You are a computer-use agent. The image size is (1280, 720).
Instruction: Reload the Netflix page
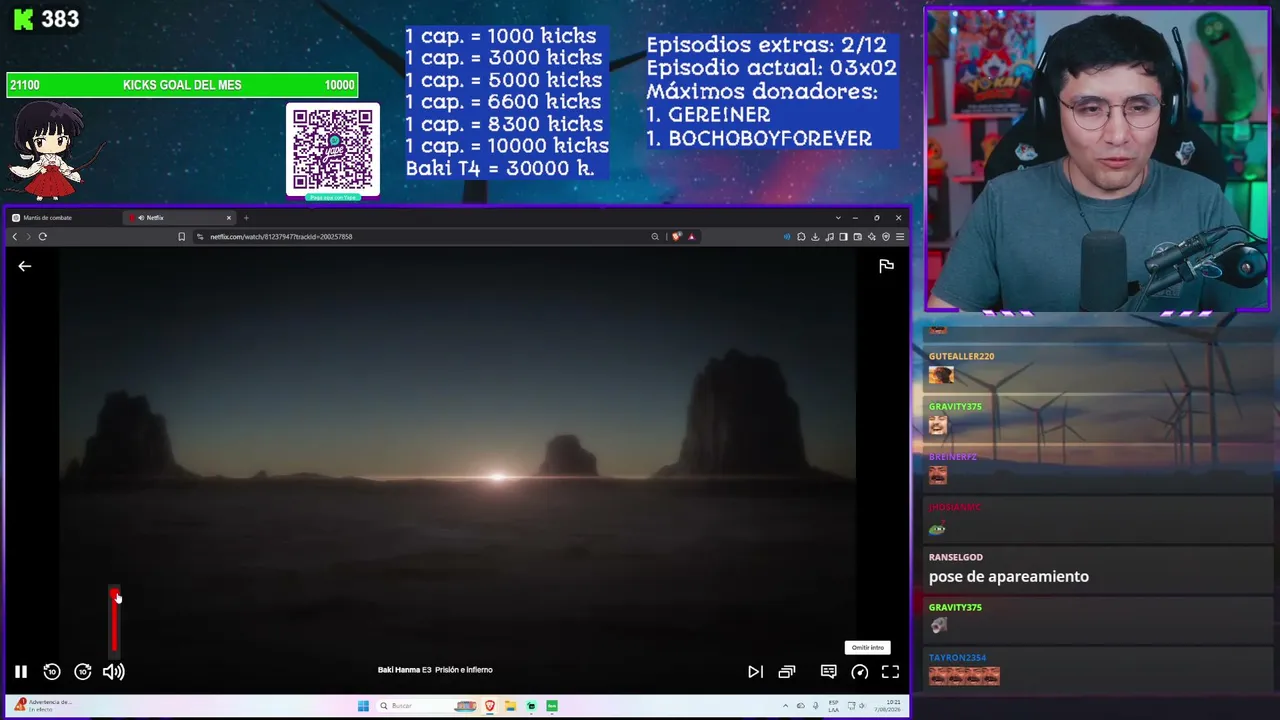point(43,237)
